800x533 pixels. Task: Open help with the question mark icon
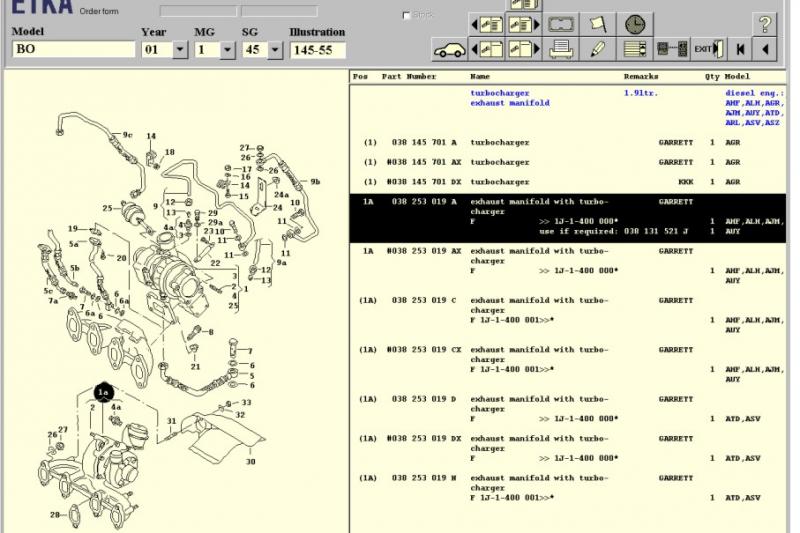click(765, 24)
